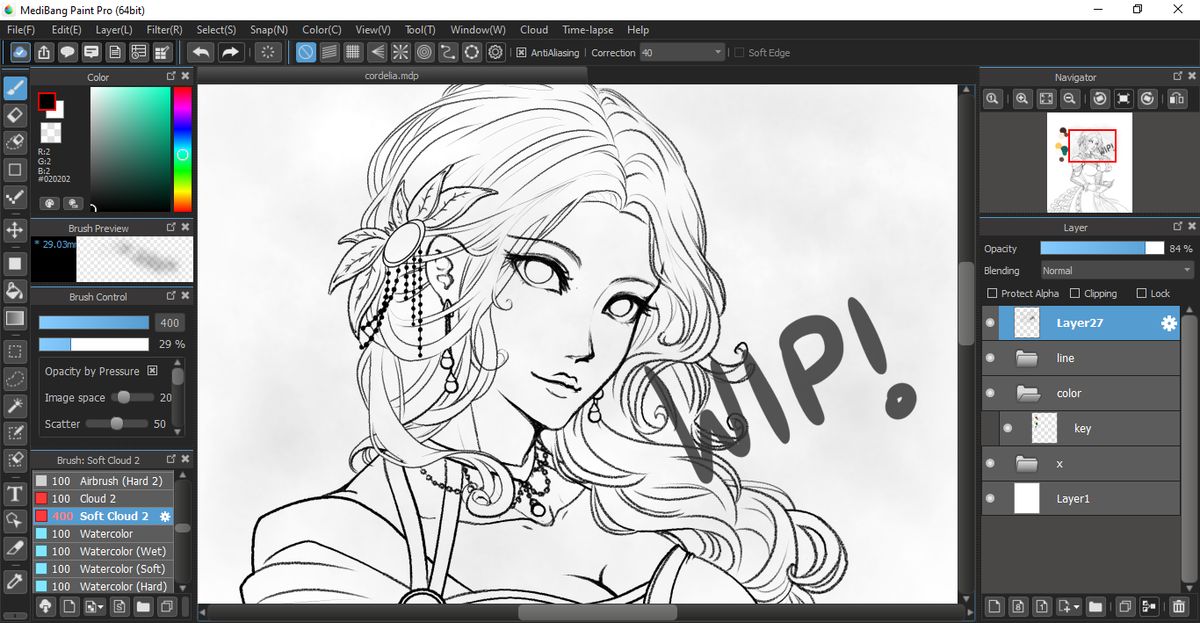Viewport: 1200px width, 623px height.
Task: Delete layer with trash icon
Action: pos(1178,606)
